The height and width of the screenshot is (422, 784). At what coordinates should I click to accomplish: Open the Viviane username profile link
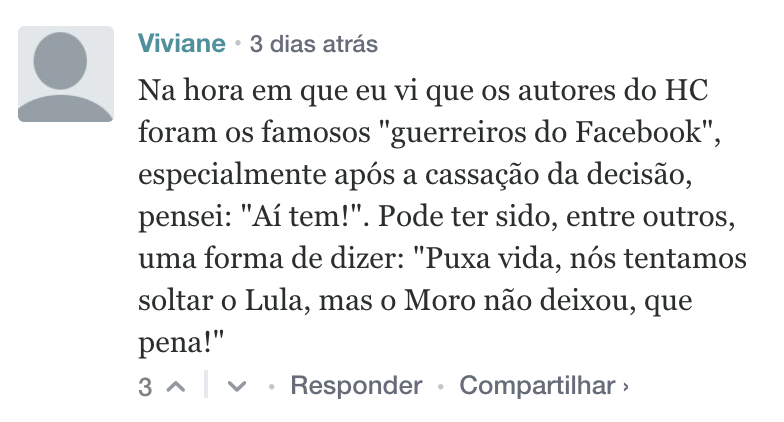pos(182,44)
